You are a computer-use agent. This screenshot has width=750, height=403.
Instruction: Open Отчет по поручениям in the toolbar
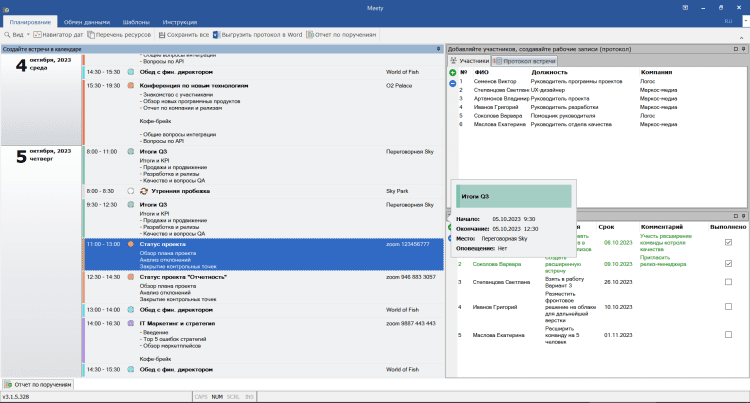click(342, 34)
